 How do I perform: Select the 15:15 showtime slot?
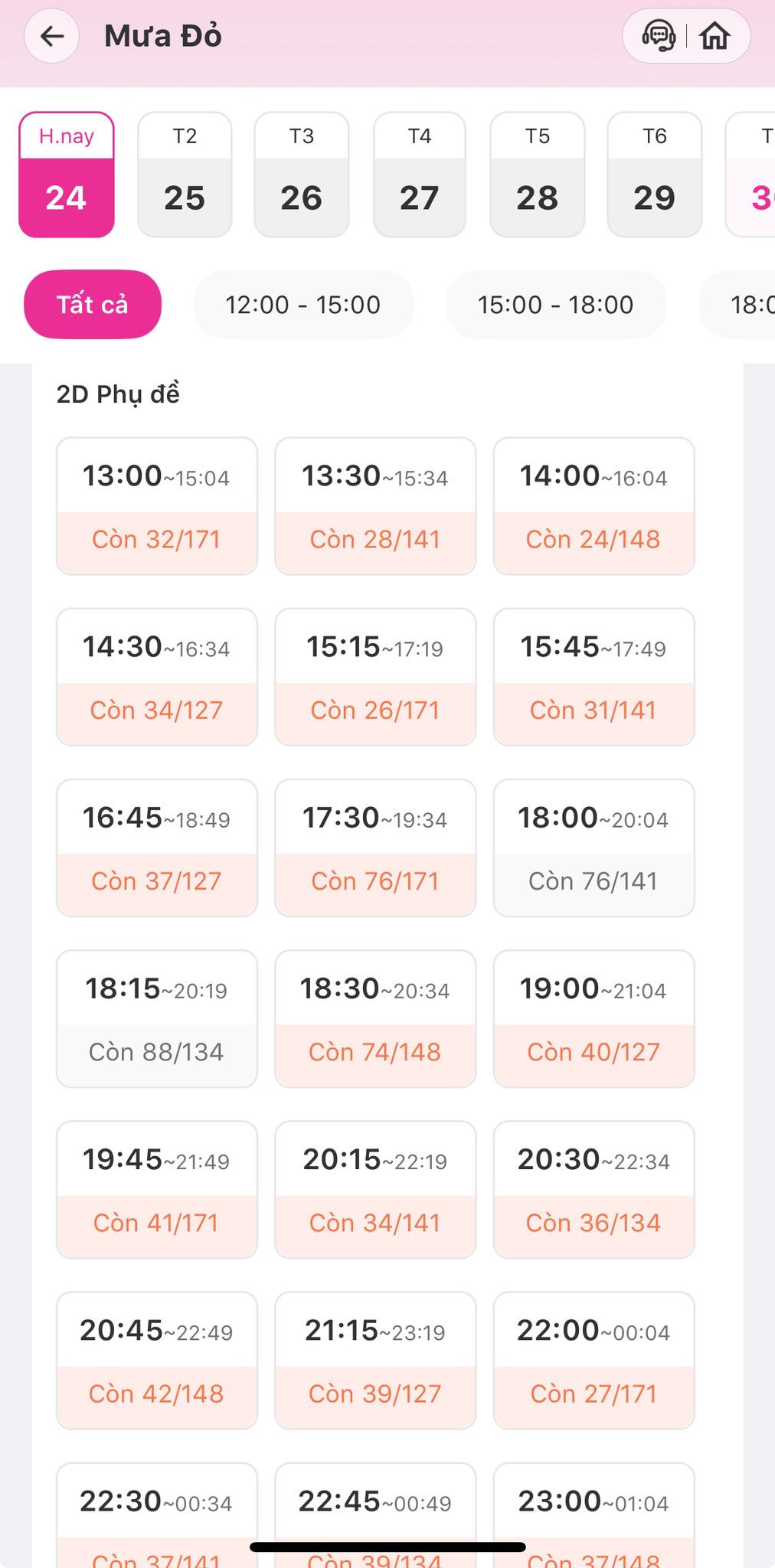coord(375,677)
